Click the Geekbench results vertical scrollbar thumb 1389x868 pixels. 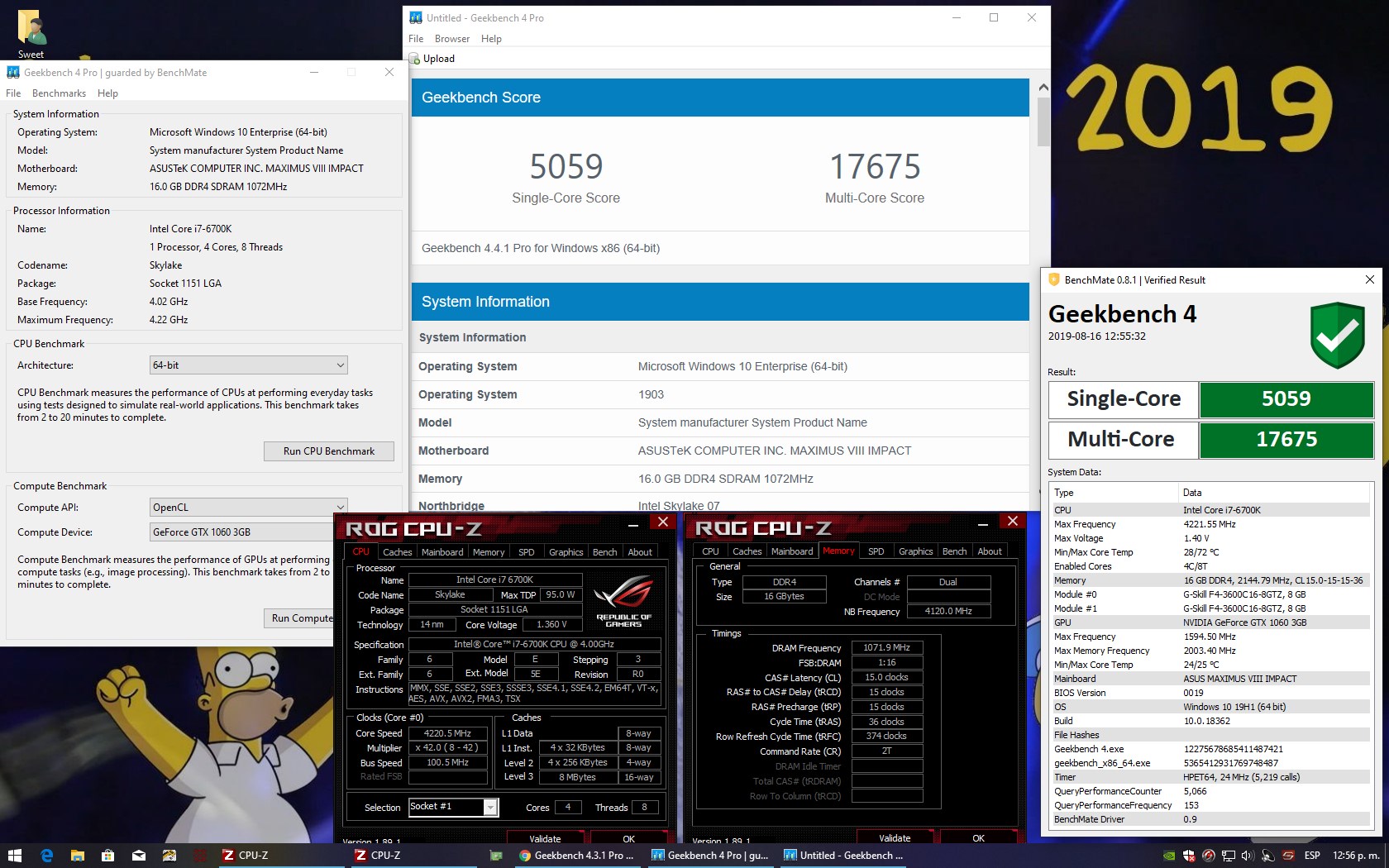pos(1043,122)
